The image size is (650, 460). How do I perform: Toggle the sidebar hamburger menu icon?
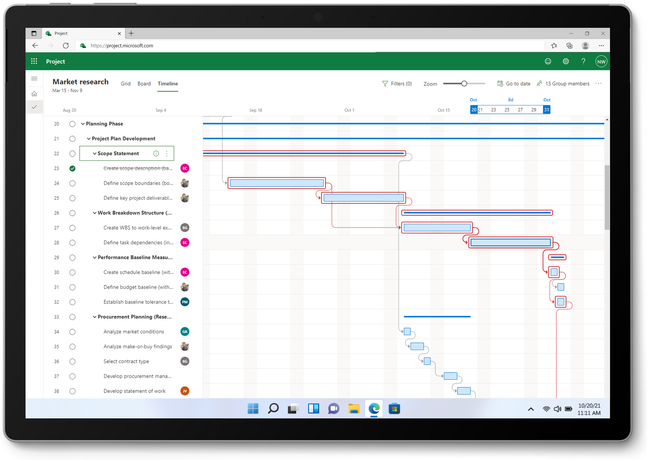point(34,78)
